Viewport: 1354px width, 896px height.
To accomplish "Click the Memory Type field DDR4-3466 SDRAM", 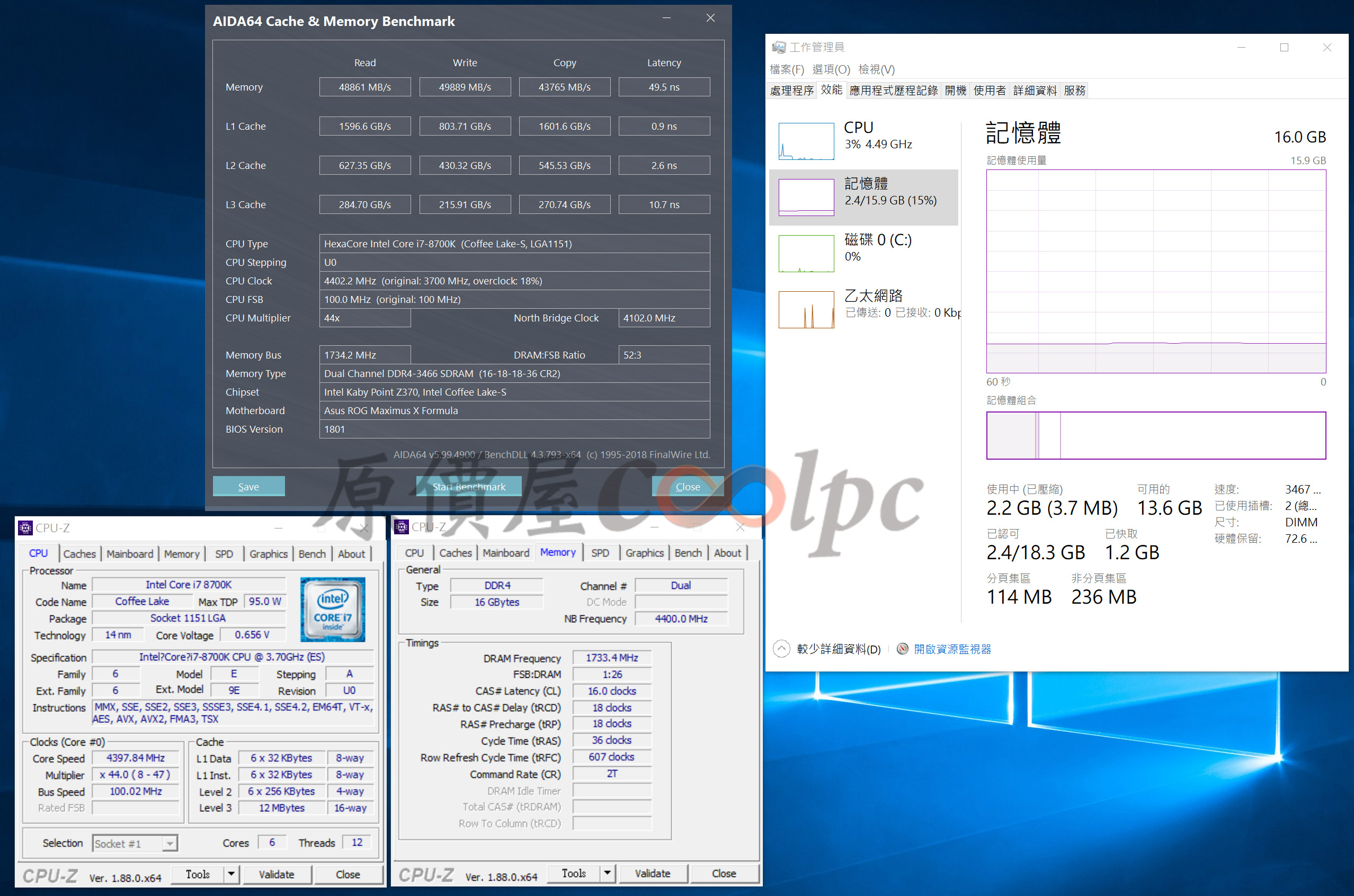I will tap(514, 373).
